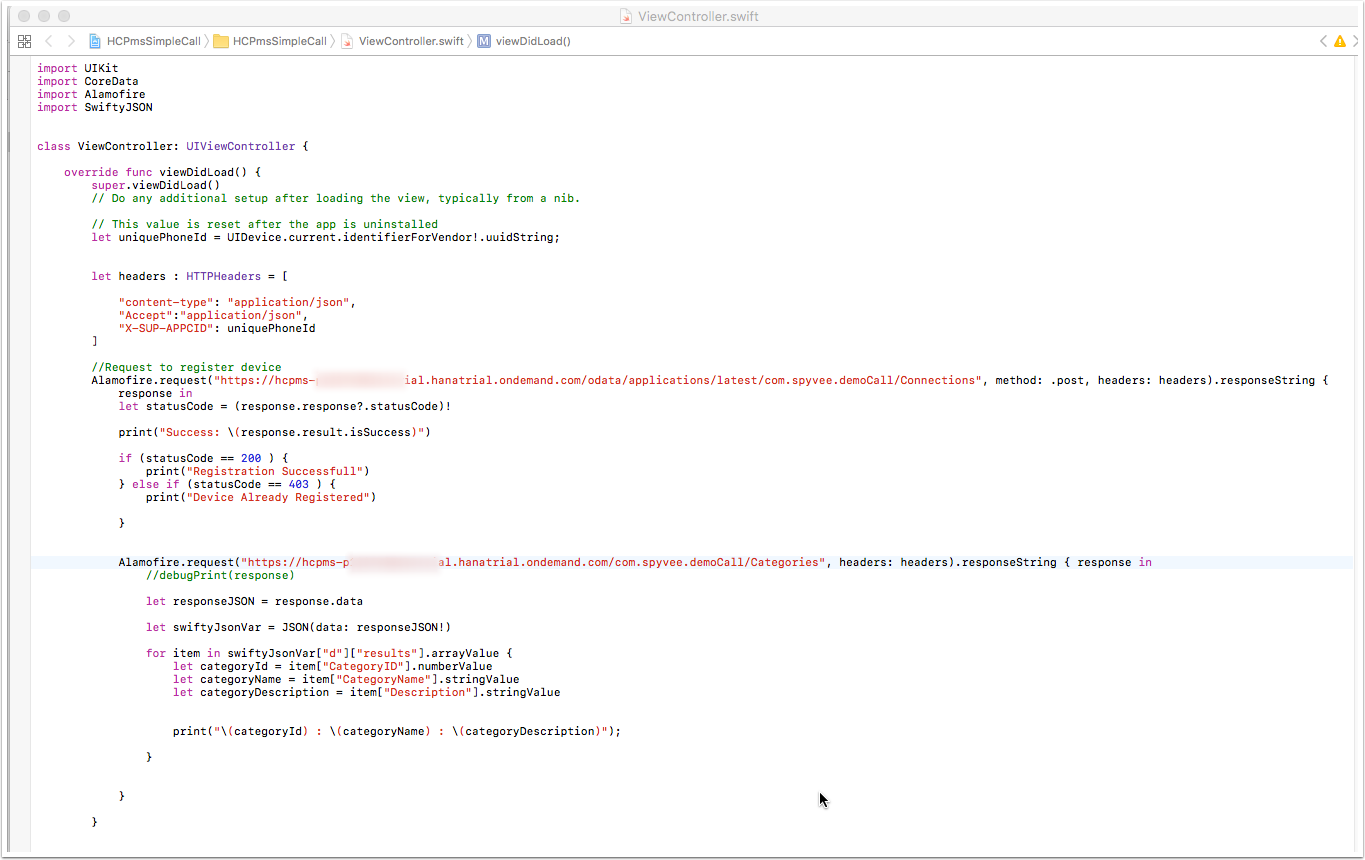
Task: Click the 'let statusCode' line
Action: point(285,406)
